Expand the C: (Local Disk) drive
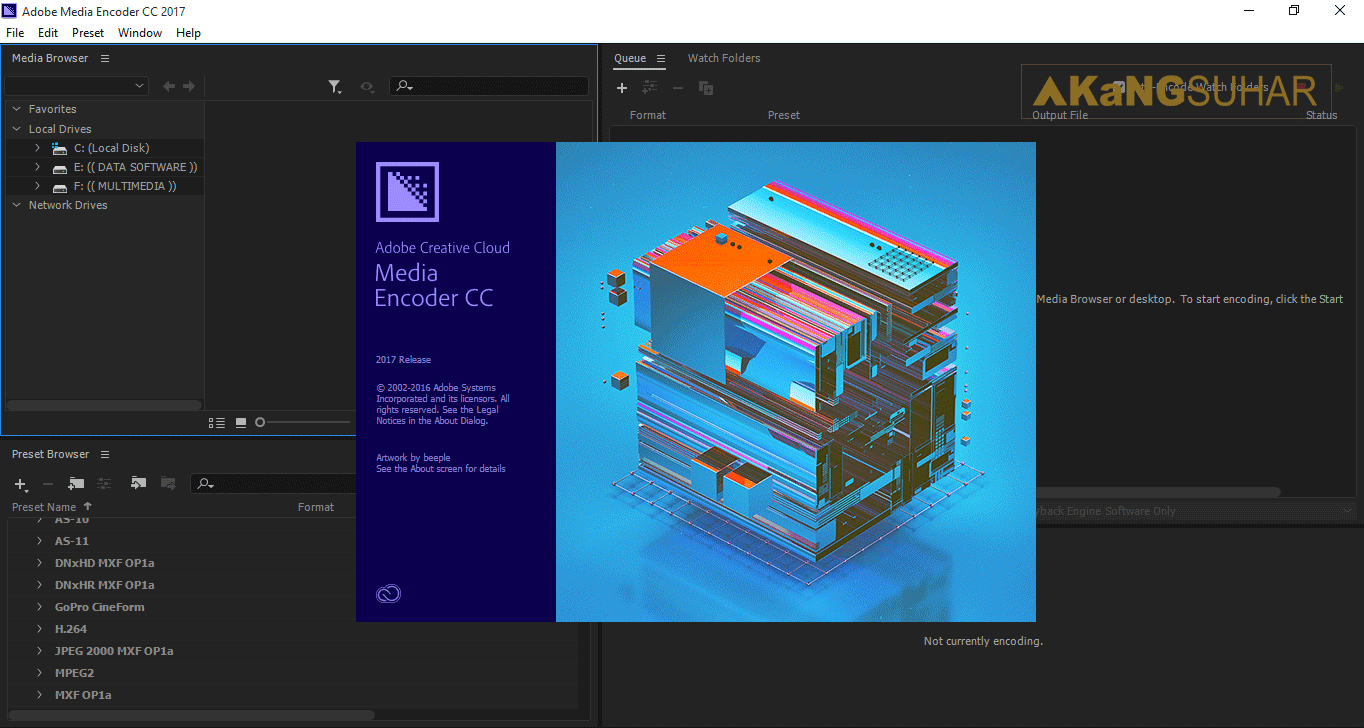Viewport: 1364px width, 728px height. (38, 148)
